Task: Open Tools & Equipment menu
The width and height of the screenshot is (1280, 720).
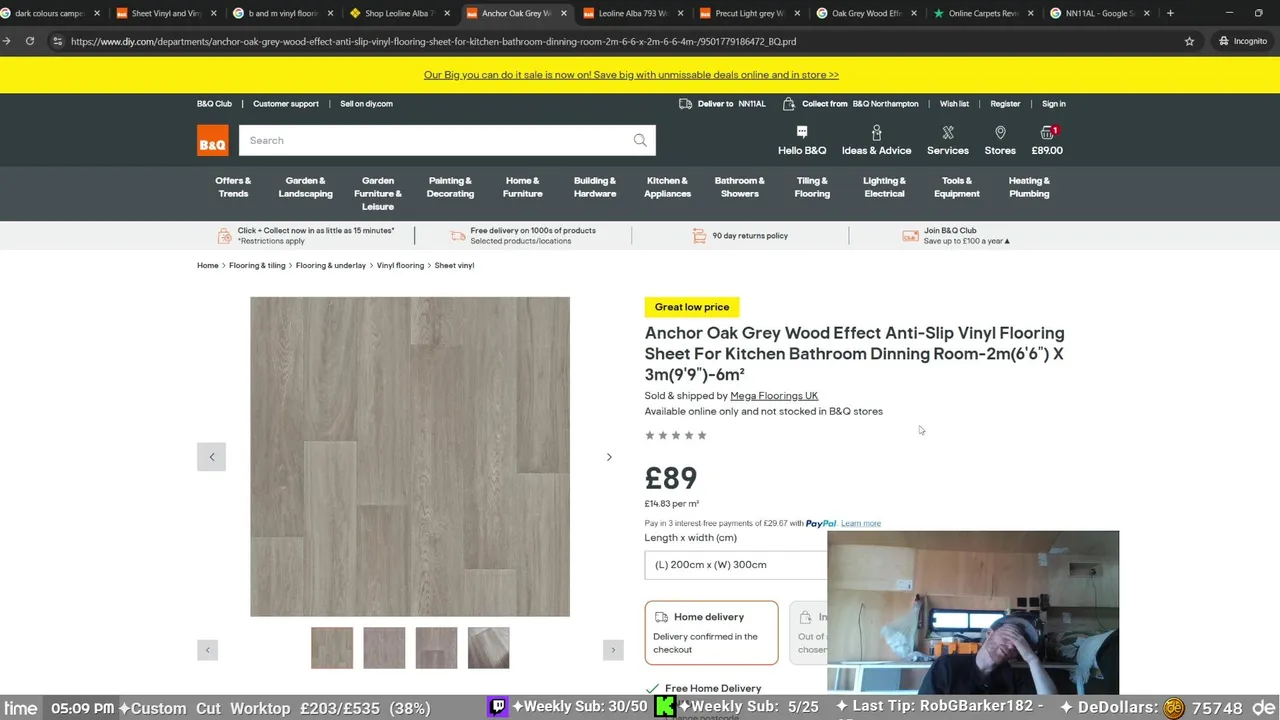Action: [x=957, y=187]
